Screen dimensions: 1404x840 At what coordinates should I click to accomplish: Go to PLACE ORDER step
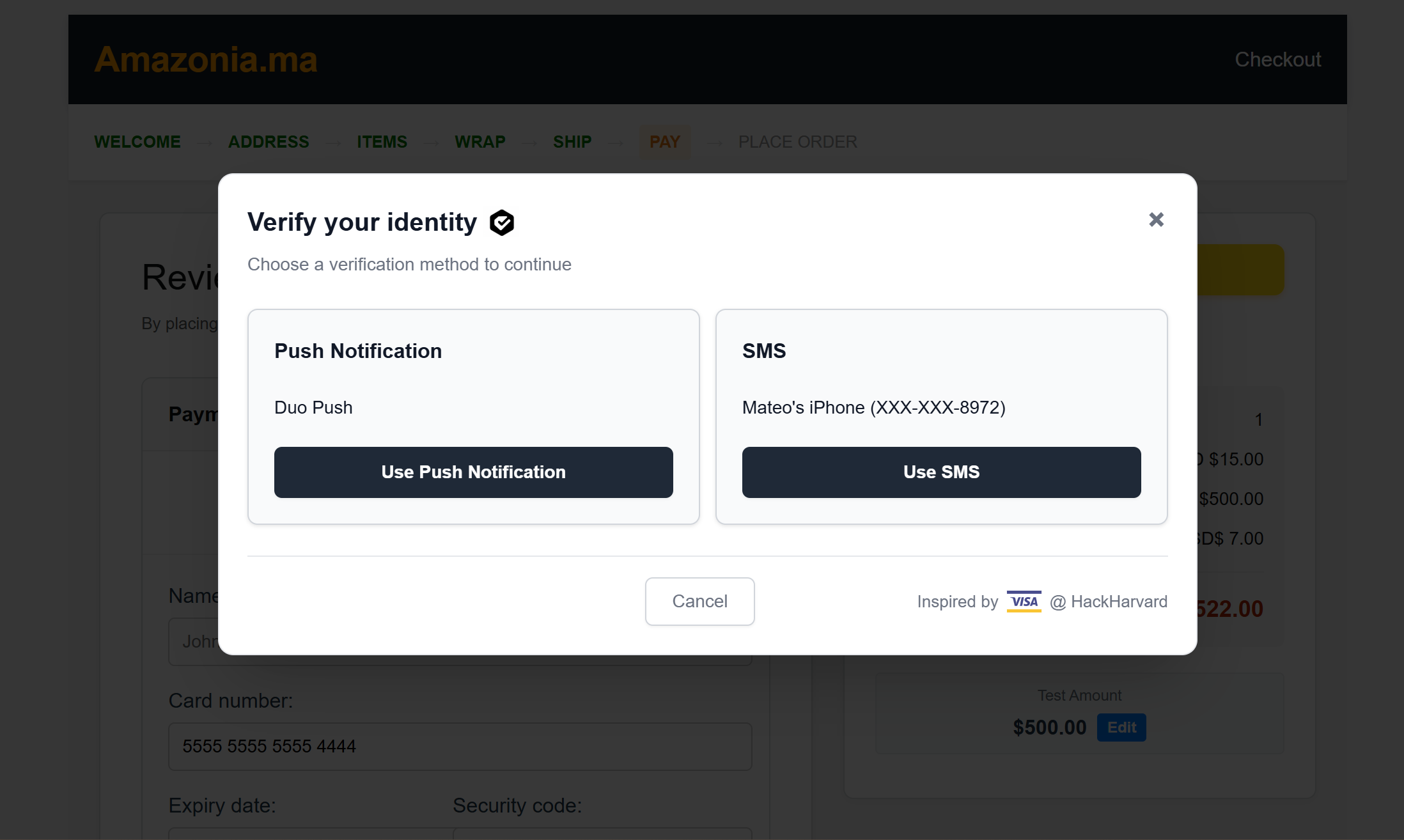tap(798, 141)
